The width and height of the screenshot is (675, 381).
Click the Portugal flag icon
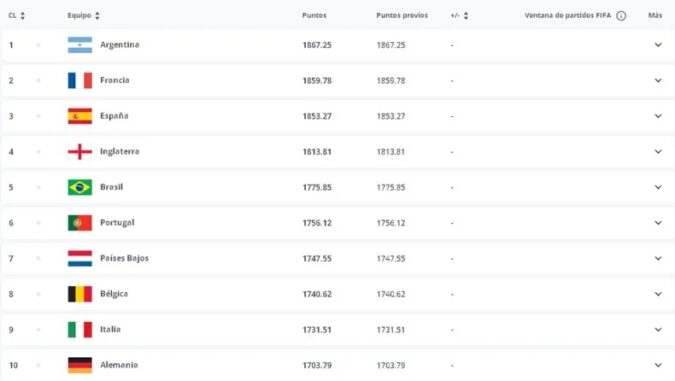pos(80,223)
